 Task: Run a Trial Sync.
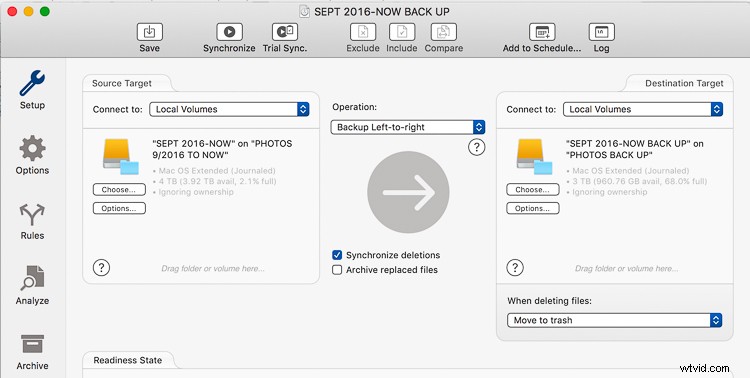pyautogui.click(x=285, y=32)
